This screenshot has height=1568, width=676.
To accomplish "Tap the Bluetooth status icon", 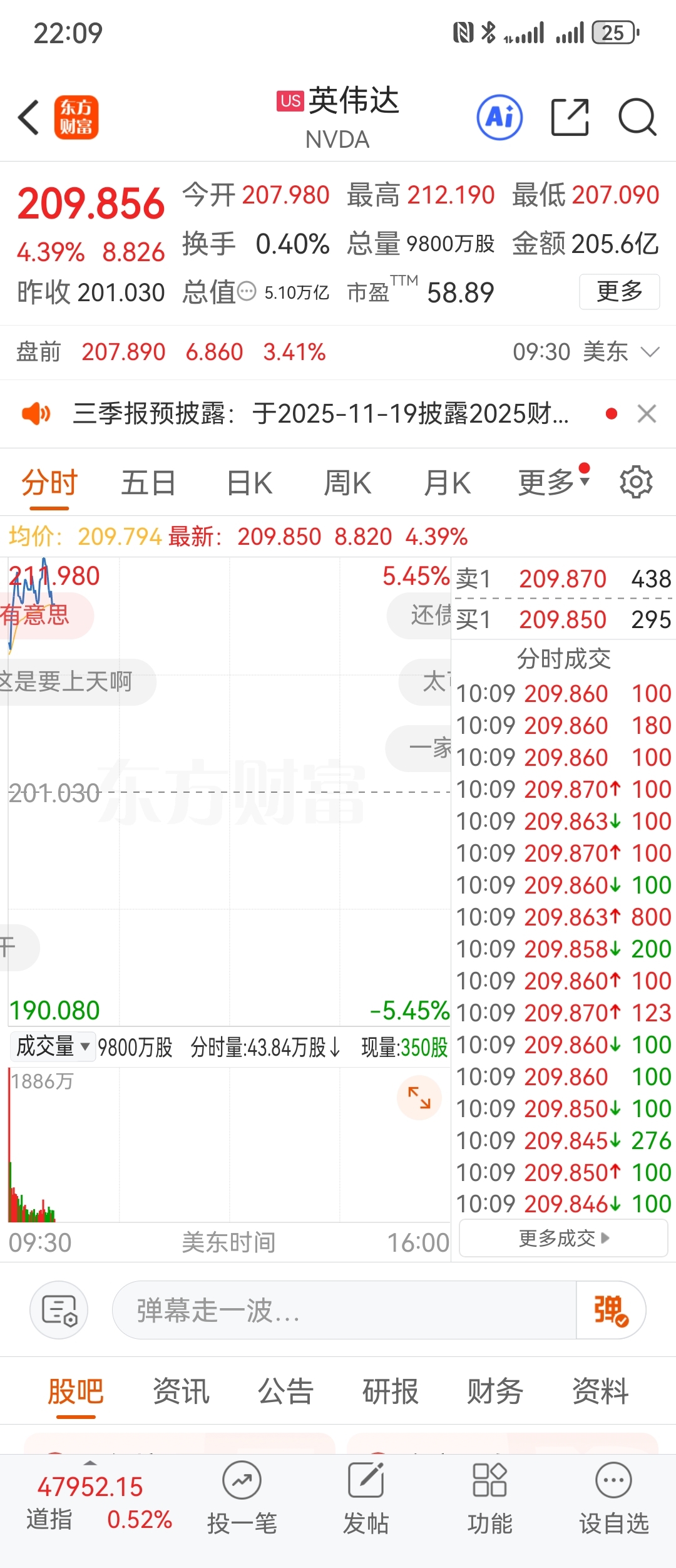I will [488, 33].
